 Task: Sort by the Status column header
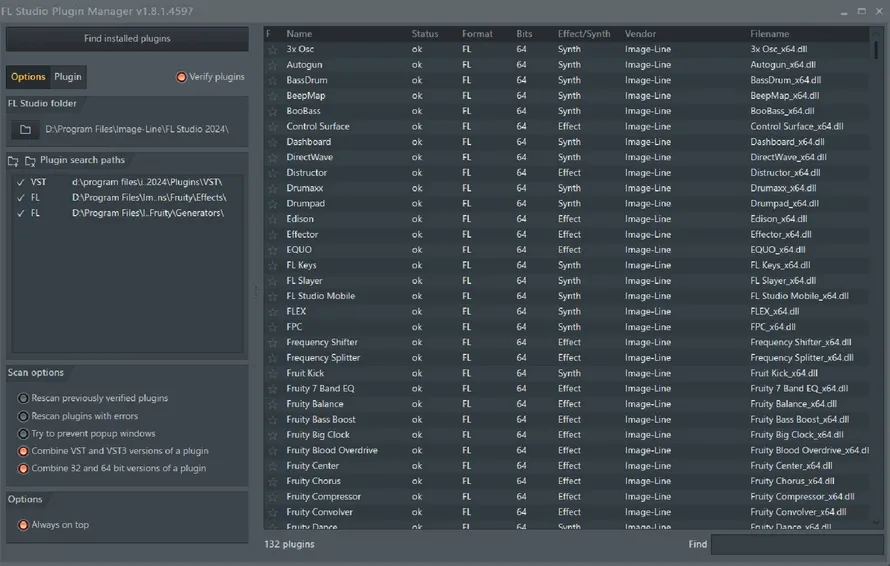click(x=425, y=34)
